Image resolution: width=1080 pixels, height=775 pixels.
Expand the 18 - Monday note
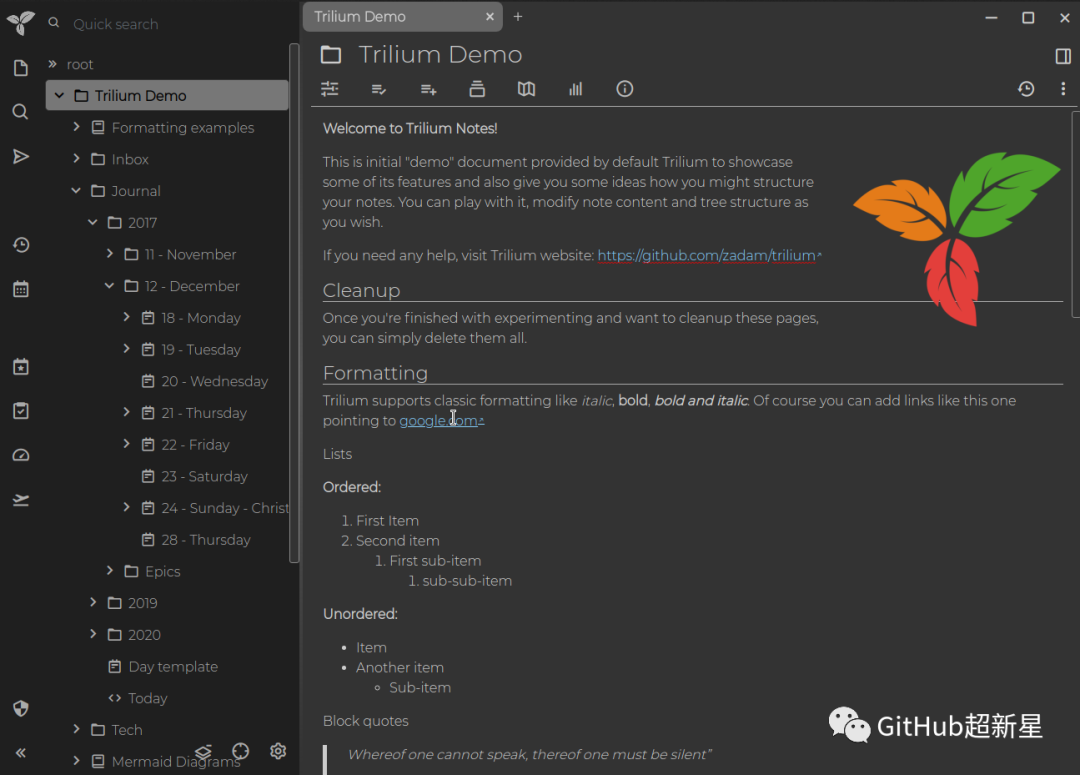pos(127,317)
